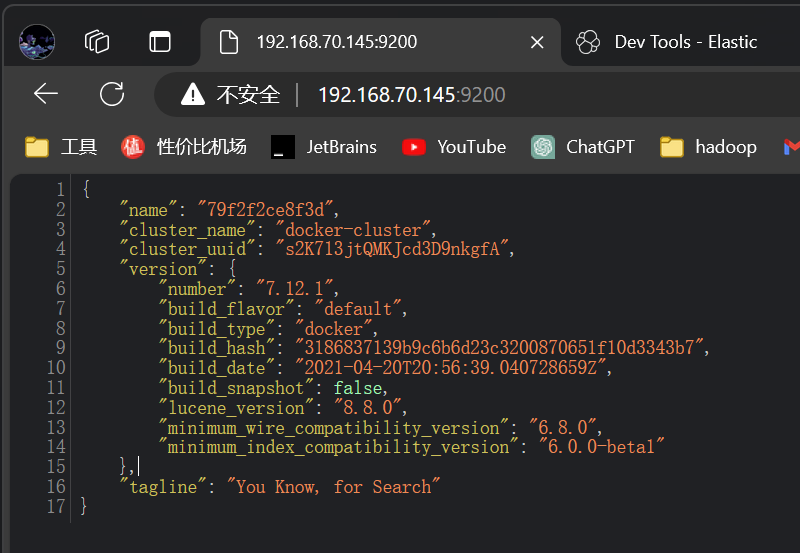800x553 pixels.
Task: Open the tab actions menu icon
Action: pyautogui.click(x=160, y=41)
